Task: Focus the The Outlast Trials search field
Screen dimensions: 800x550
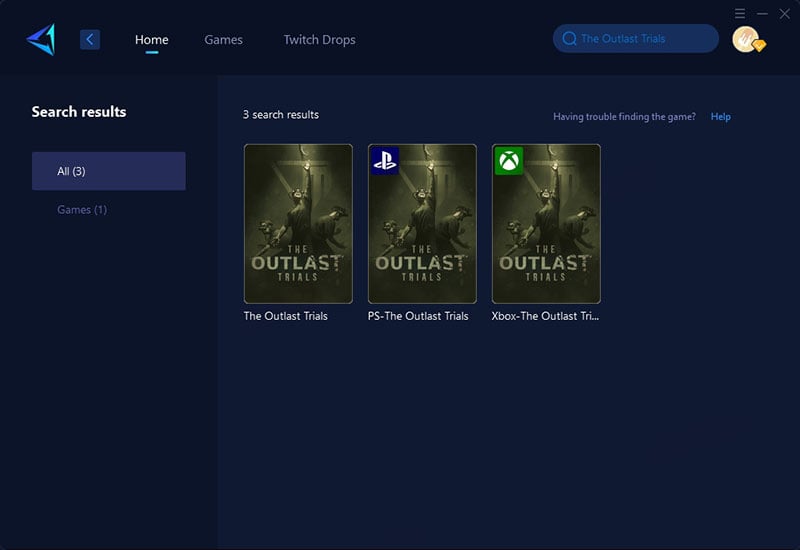Action: [x=636, y=38]
